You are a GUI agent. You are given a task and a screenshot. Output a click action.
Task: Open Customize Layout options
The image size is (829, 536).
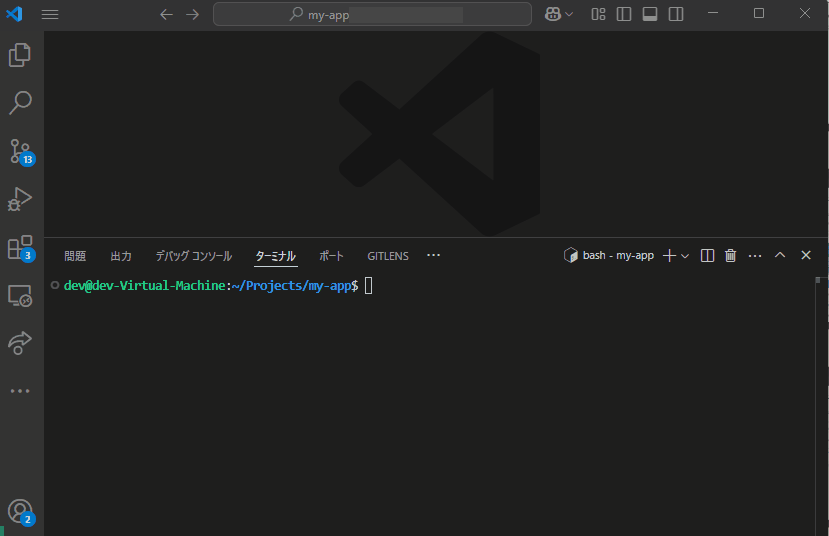(x=598, y=14)
